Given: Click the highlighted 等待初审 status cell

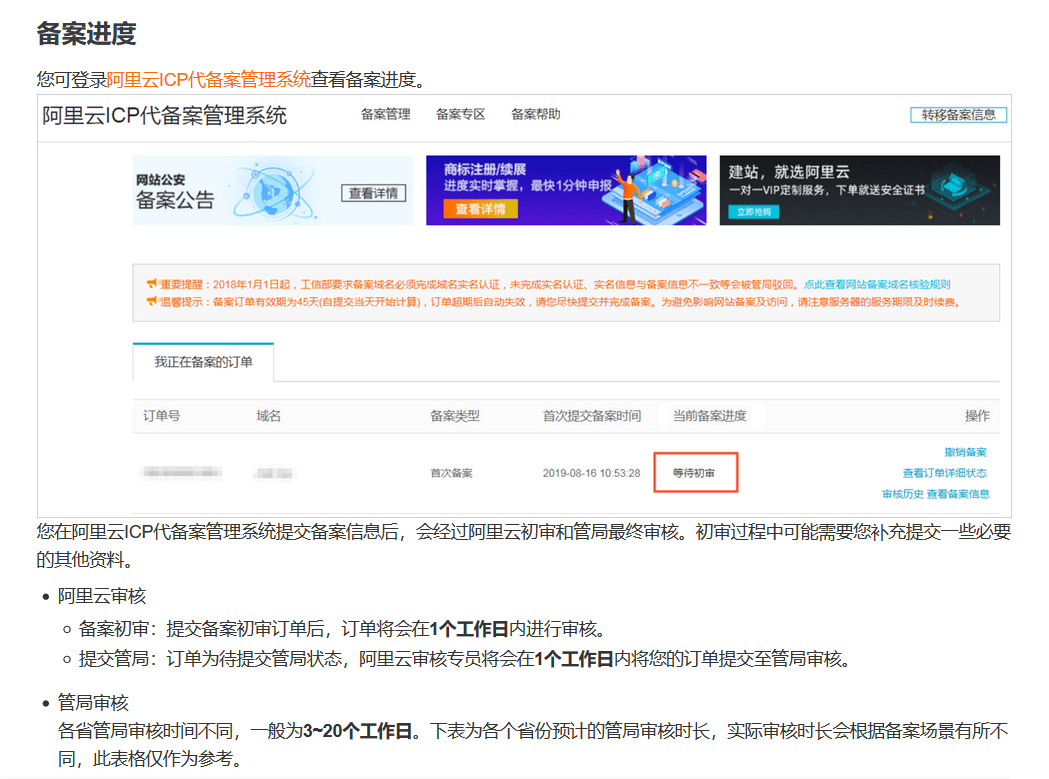Looking at the screenshot, I should click(695, 473).
